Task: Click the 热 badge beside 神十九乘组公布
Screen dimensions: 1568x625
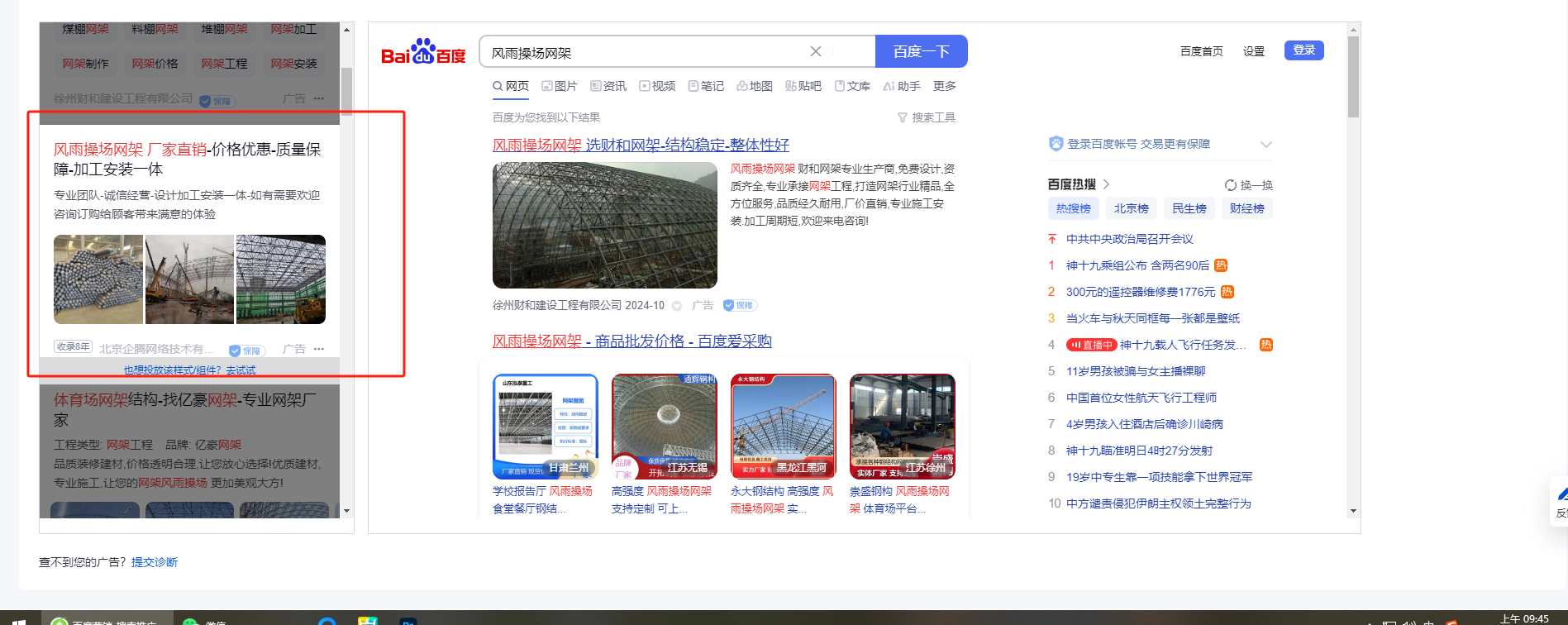Action: (x=1221, y=265)
